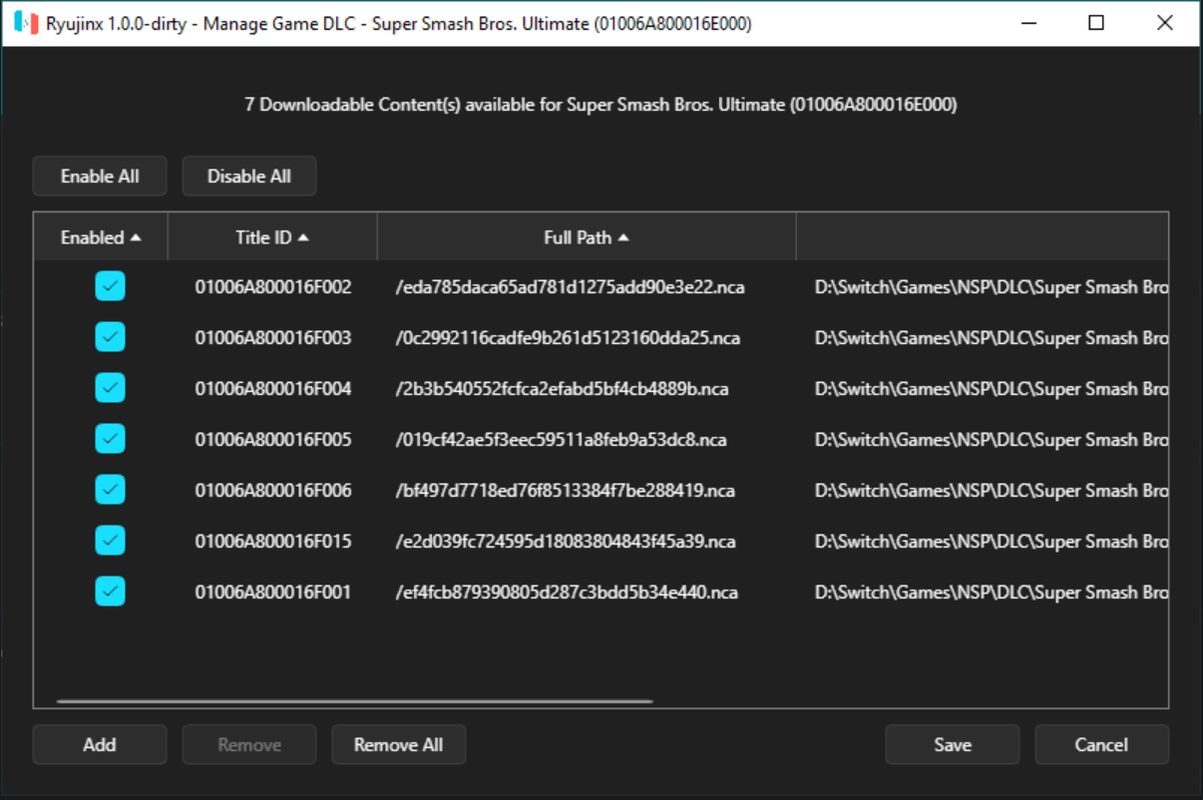This screenshot has width=1203, height=800.
Task: Click path /eda785daca65ad781d1275add90e3e22.nca
Action: pyautogui.click(x=570, y=288)
